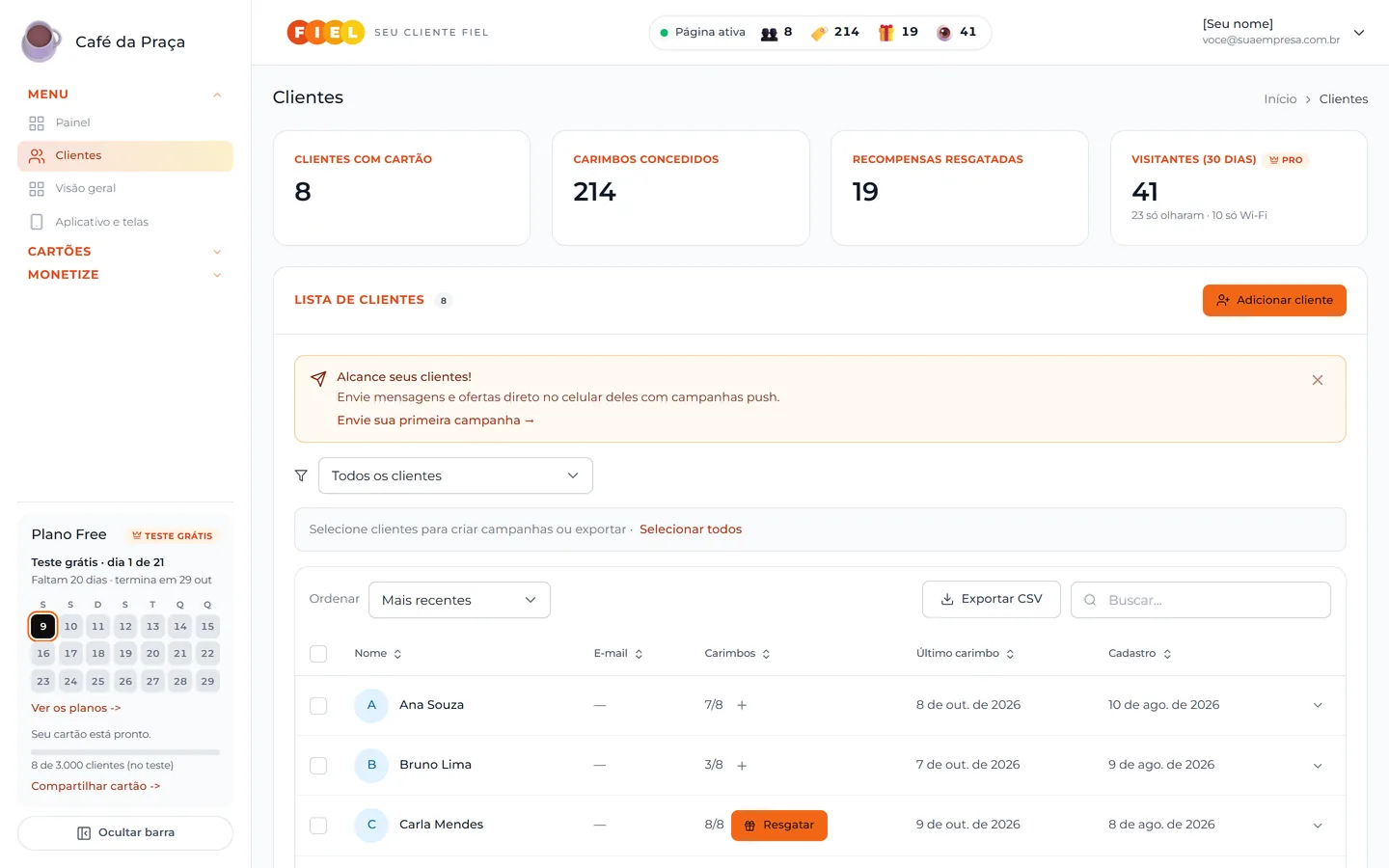Open the 'Mais recentes' sort dropdown
1389x868 pixels.
pyautogui.click(x=459, y=600)
